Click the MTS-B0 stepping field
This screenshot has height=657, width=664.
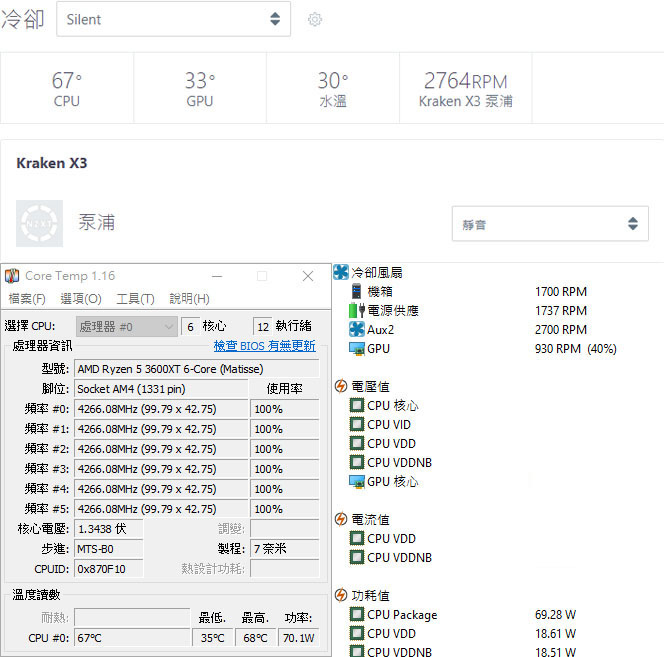coord(109,549)
